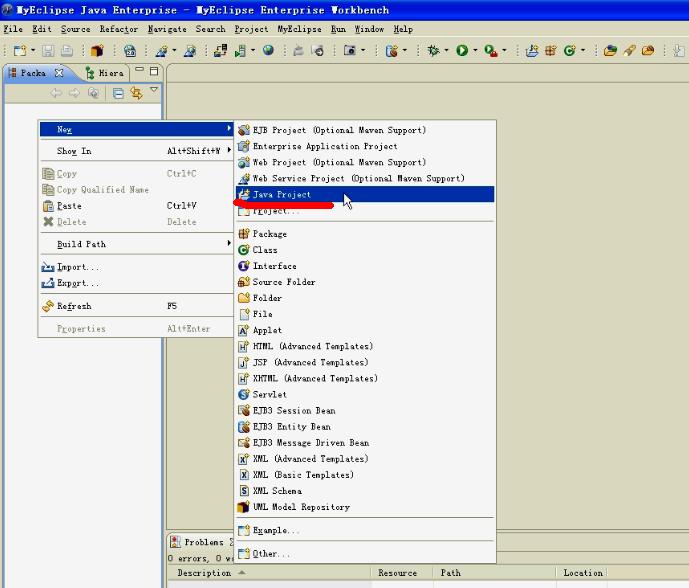Image resolution: width=689 pixels, height=588 pixels.
Task: Click the Save toolbar icon
Action: tap(48, 51)
